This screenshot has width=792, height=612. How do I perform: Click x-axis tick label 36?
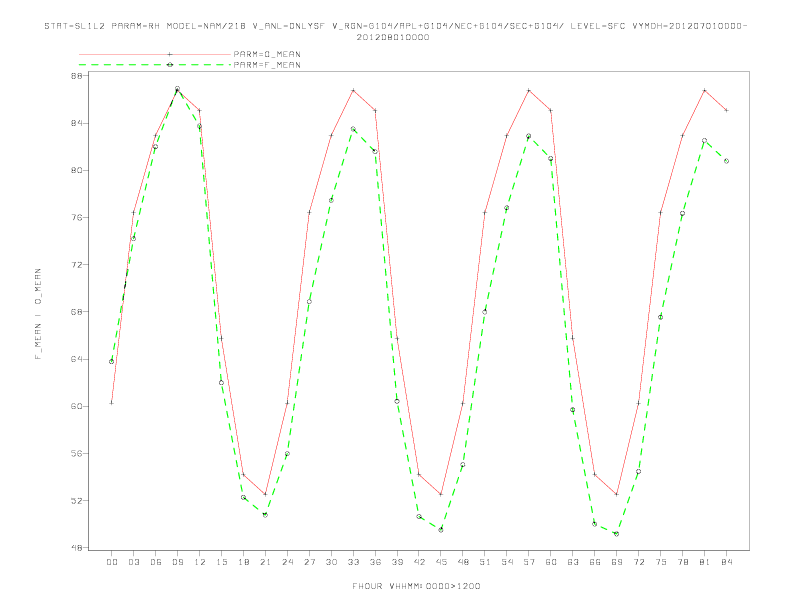[x=375, y=562]
